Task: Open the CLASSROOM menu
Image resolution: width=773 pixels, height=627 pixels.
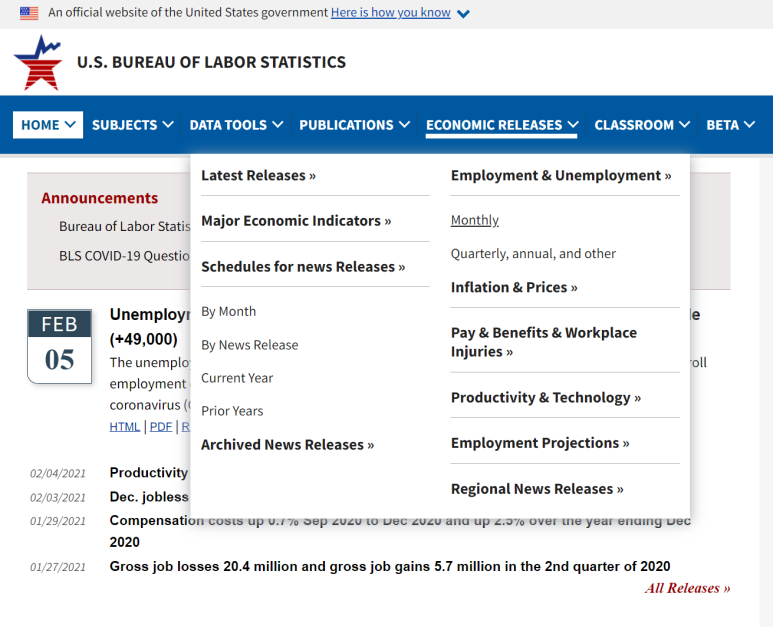Action: [x=642, y=125]
